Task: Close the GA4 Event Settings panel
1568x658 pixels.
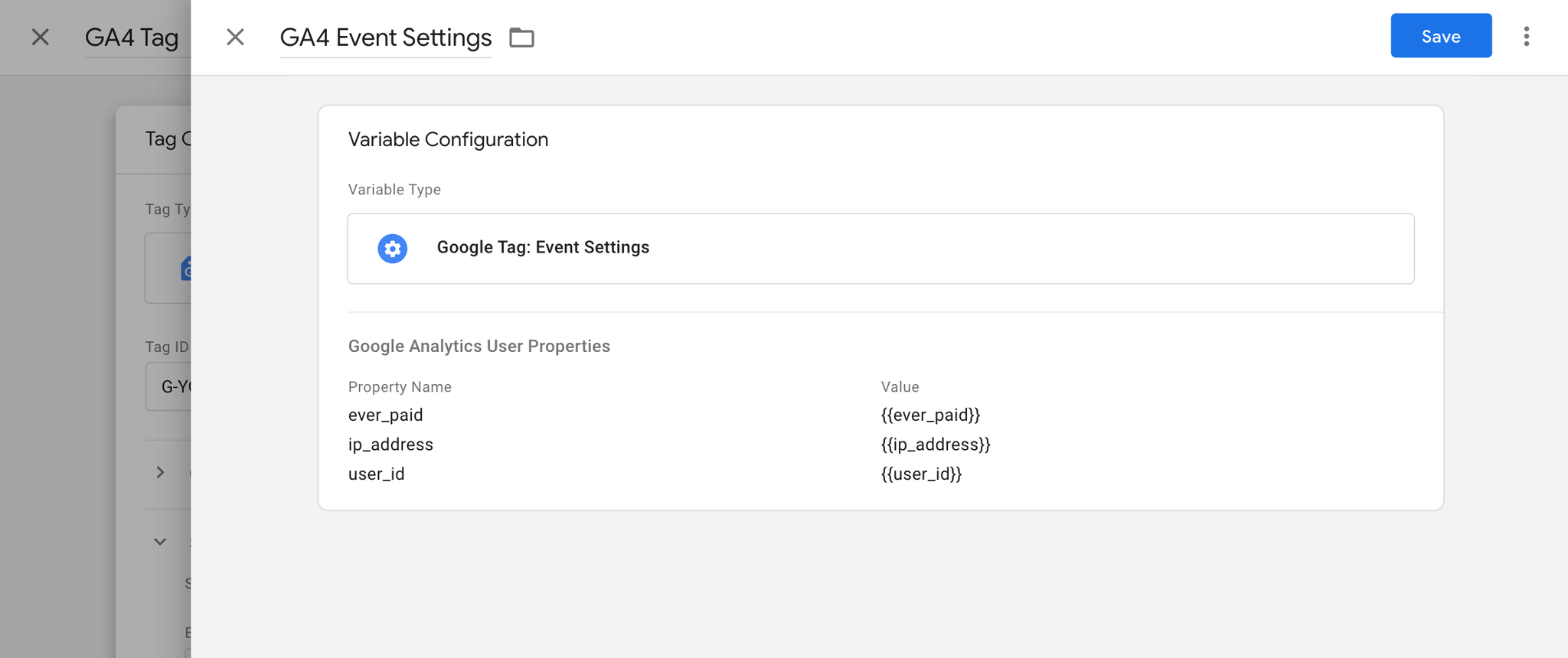Action: pos(235,37)
